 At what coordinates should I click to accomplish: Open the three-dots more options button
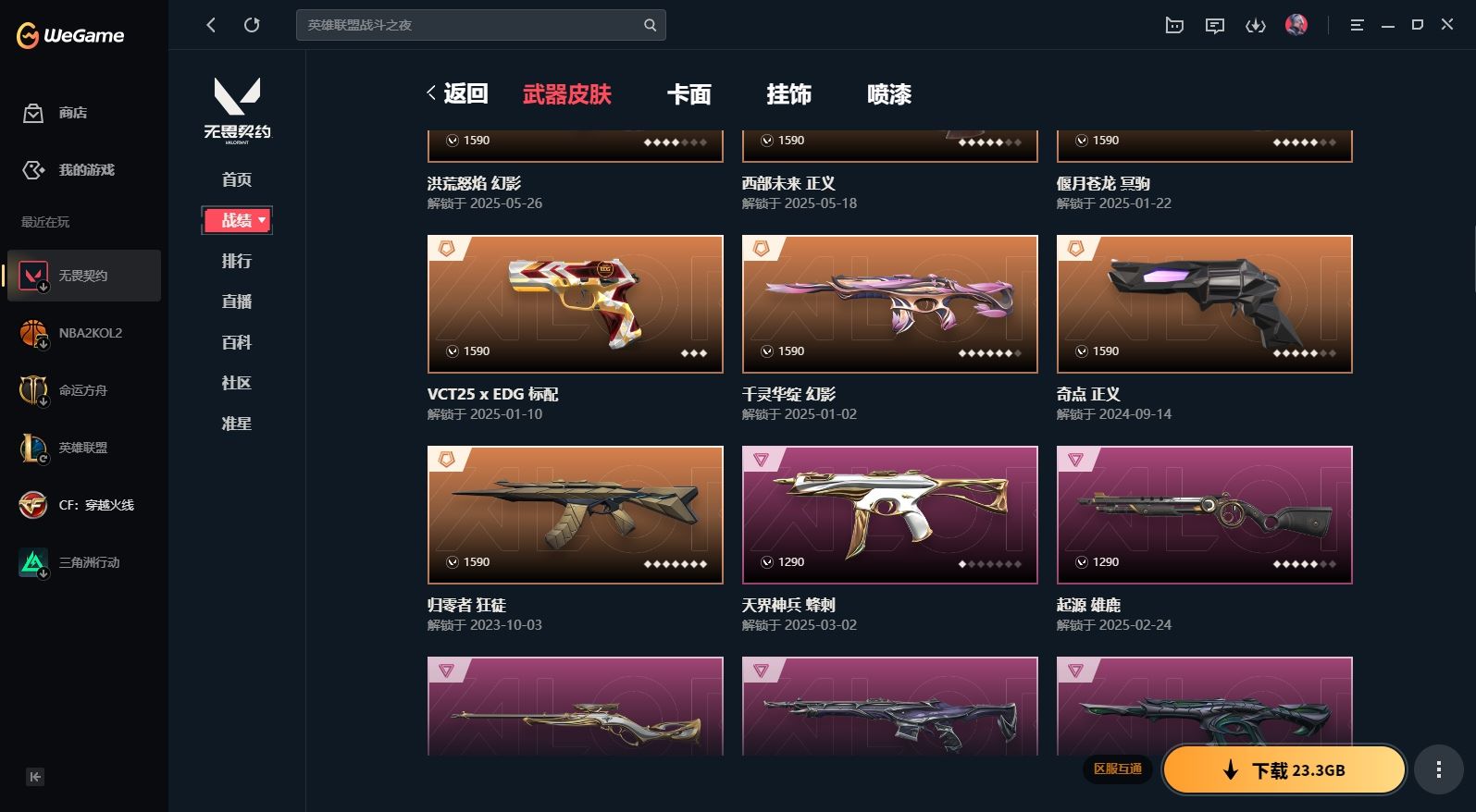(x=1438, y=769)
